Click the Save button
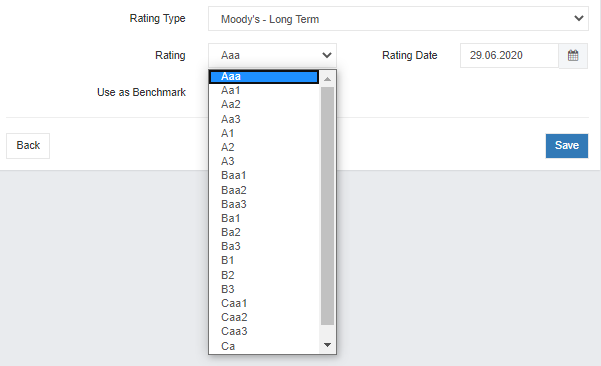Image resolution: width=601 pixels, height=366 pixels. [x=567, y=146]
